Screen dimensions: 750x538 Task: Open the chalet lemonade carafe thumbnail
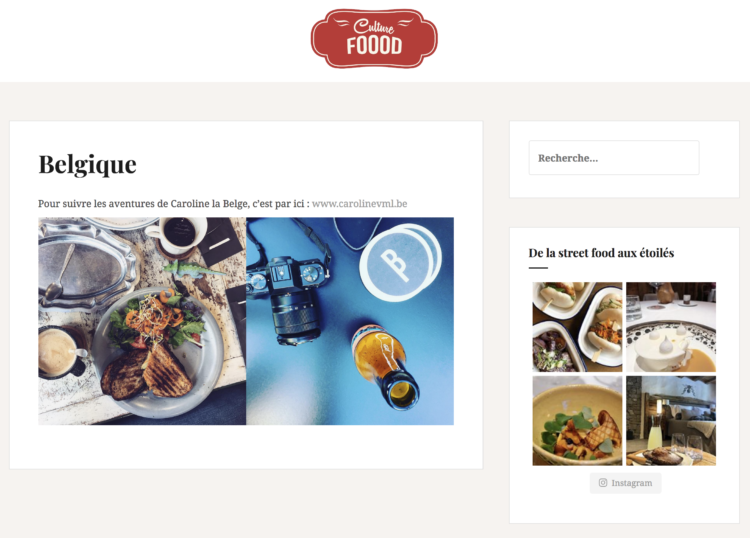tap(671, 420)
